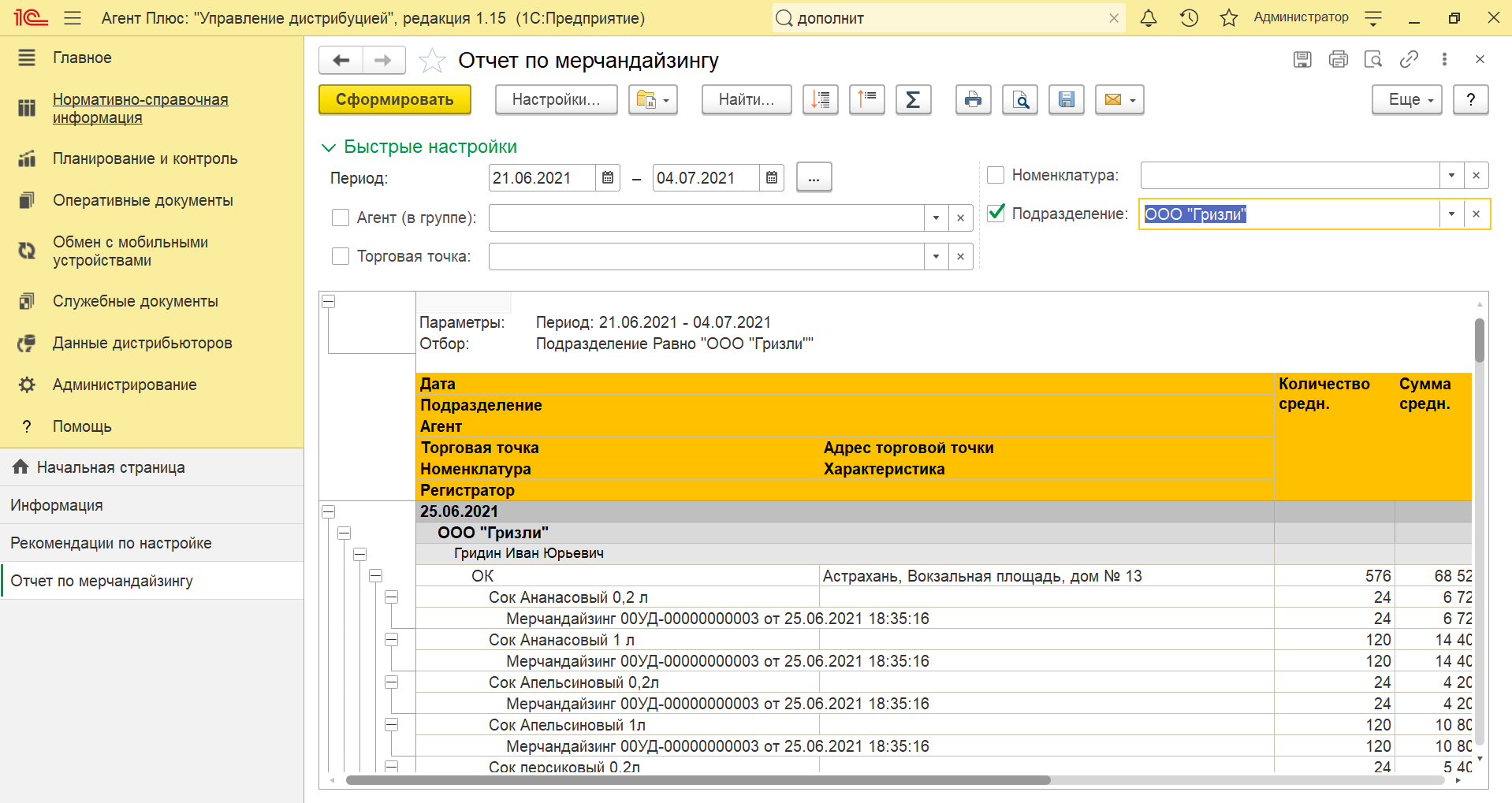Get link to report icon
Viewport: 1512px width, 803px height.
1409,59
